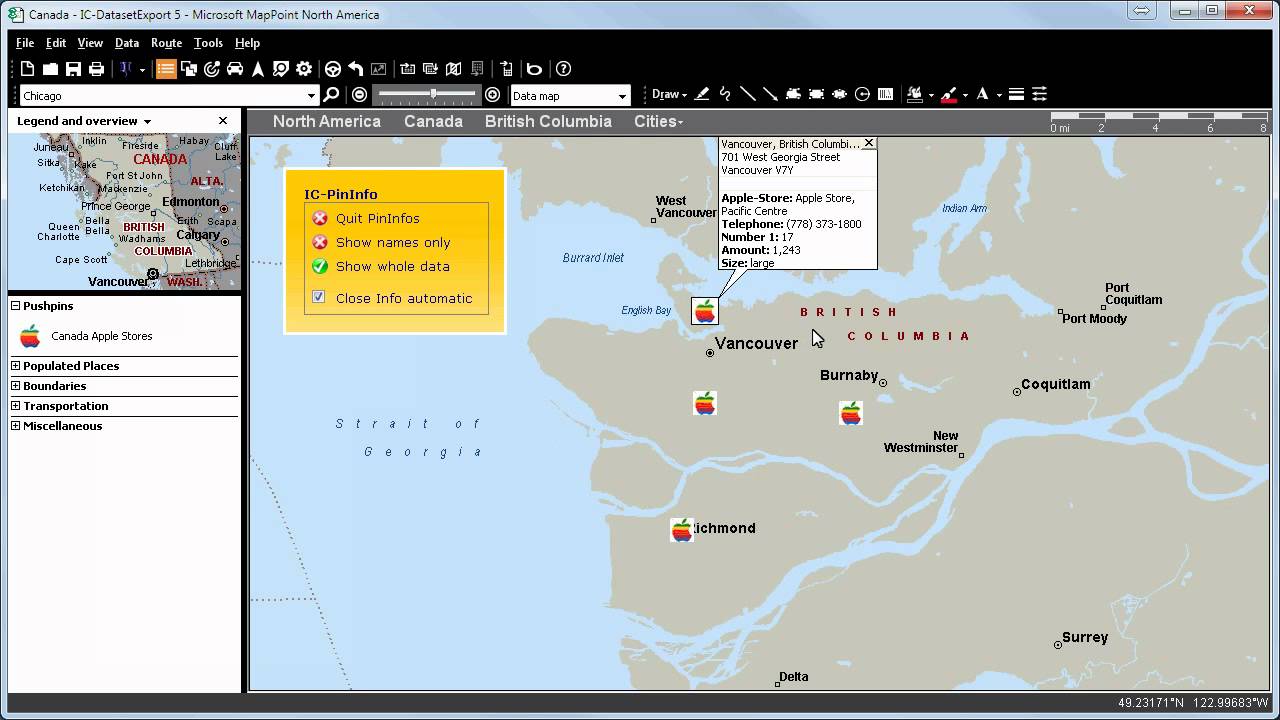Click the Apple pushpin near Burnaby
Screen dimensions: 1280x720
tap(851, 413)
